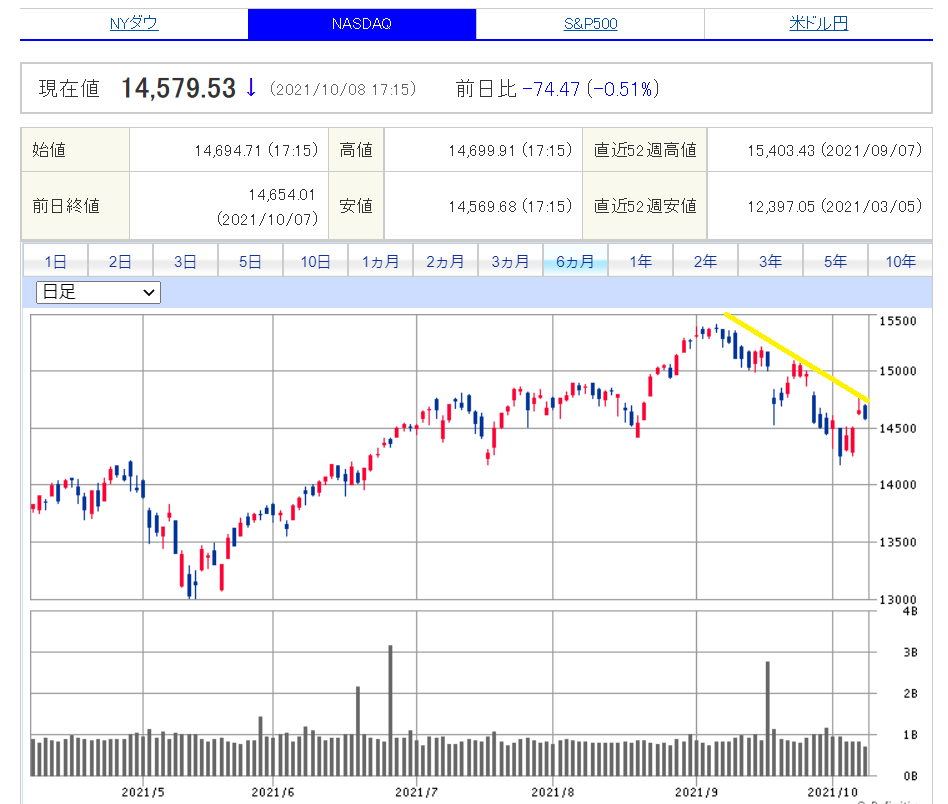This screenshot has width=948, height=804.
Task: Click the 3B volume axis label
Action: [911, 652]
